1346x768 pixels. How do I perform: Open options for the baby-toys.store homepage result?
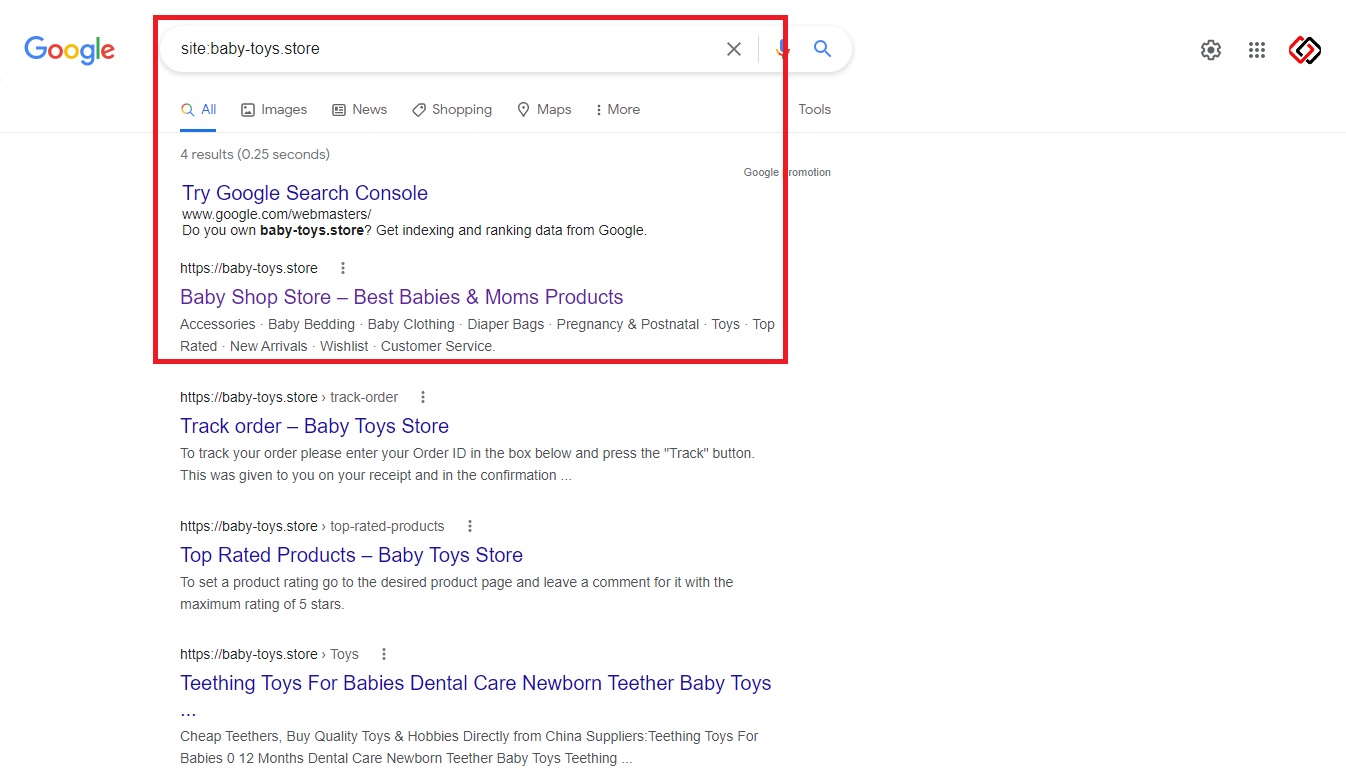(343, 268)
